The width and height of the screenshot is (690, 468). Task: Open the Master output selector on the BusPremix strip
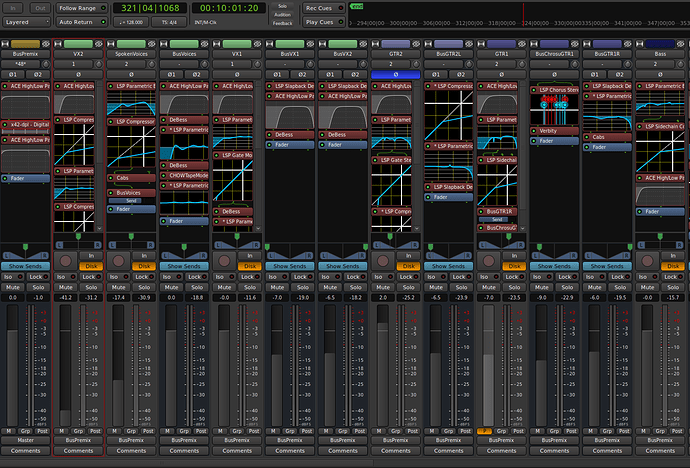(x=26, y=440)
